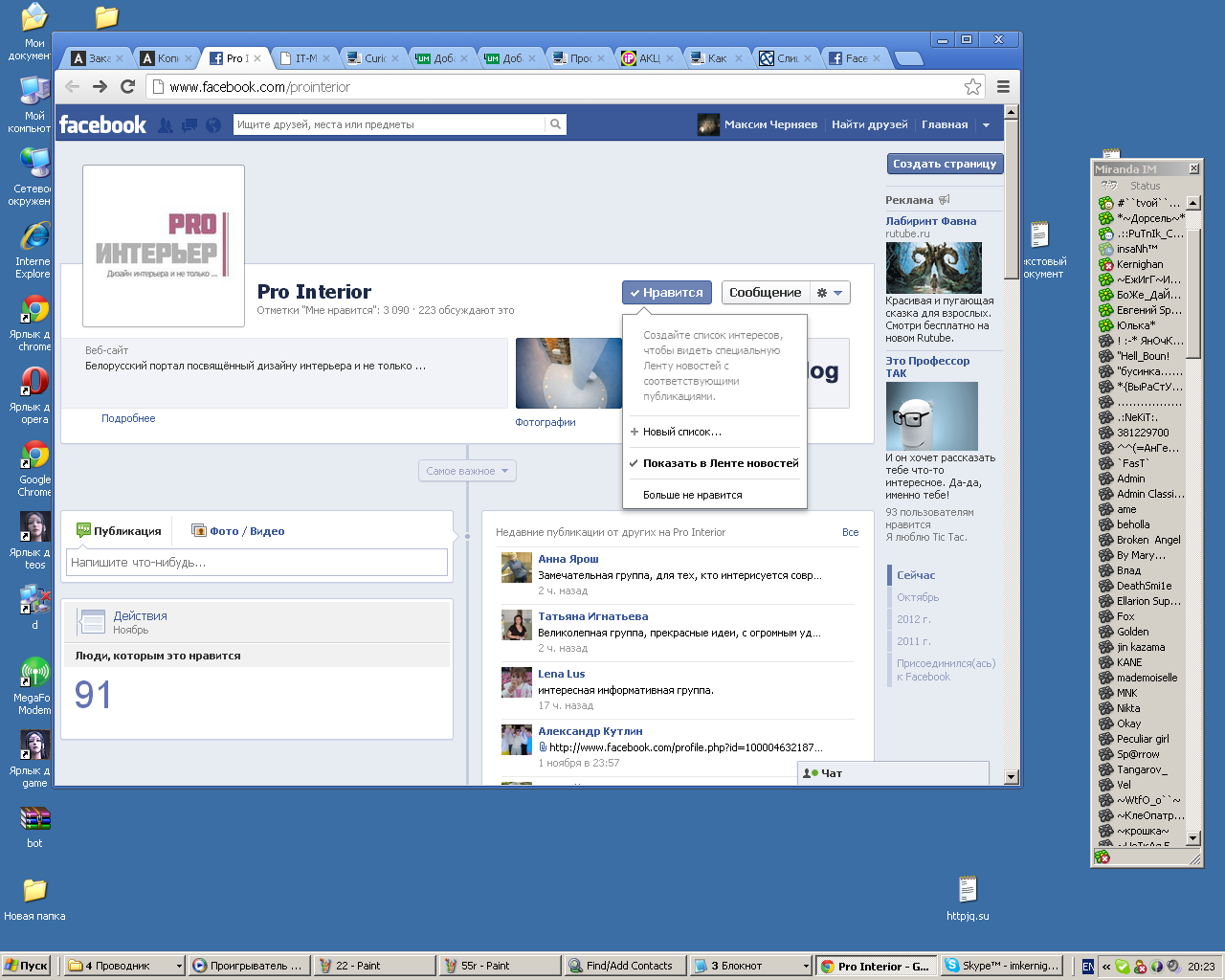
Task: Jump to 2012 г. on timeline
Action: (914, 619)
